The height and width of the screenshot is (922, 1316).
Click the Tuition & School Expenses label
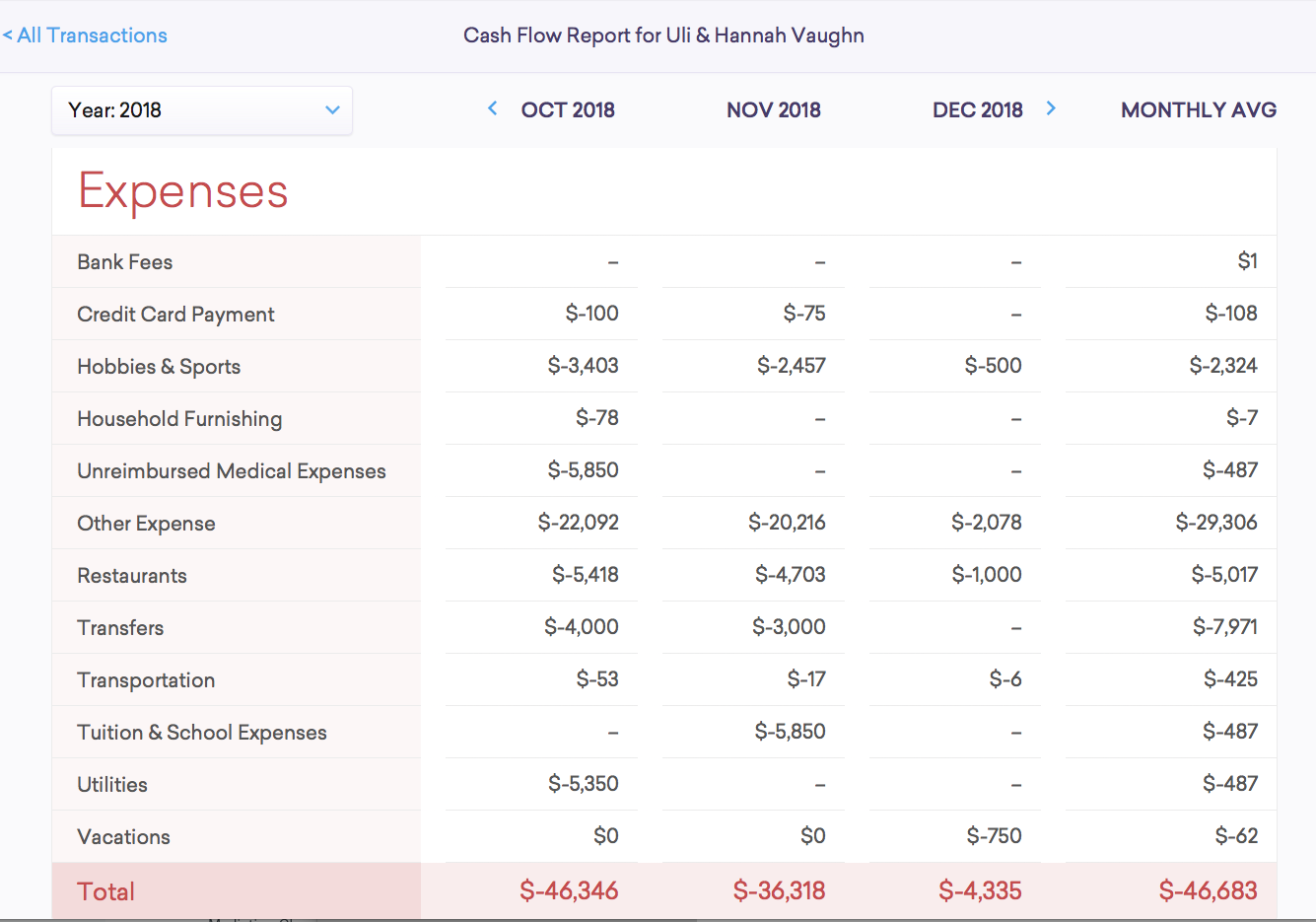point(202,733)
